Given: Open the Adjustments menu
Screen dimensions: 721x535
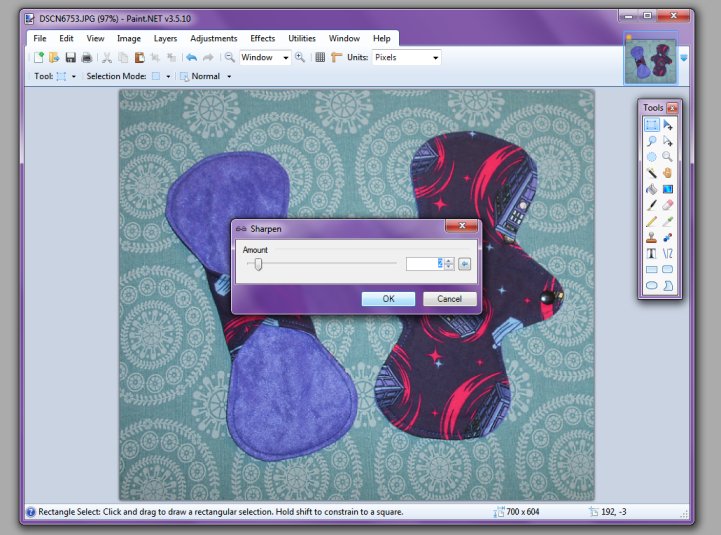Looking at the screenshot, I should (213, 38).
